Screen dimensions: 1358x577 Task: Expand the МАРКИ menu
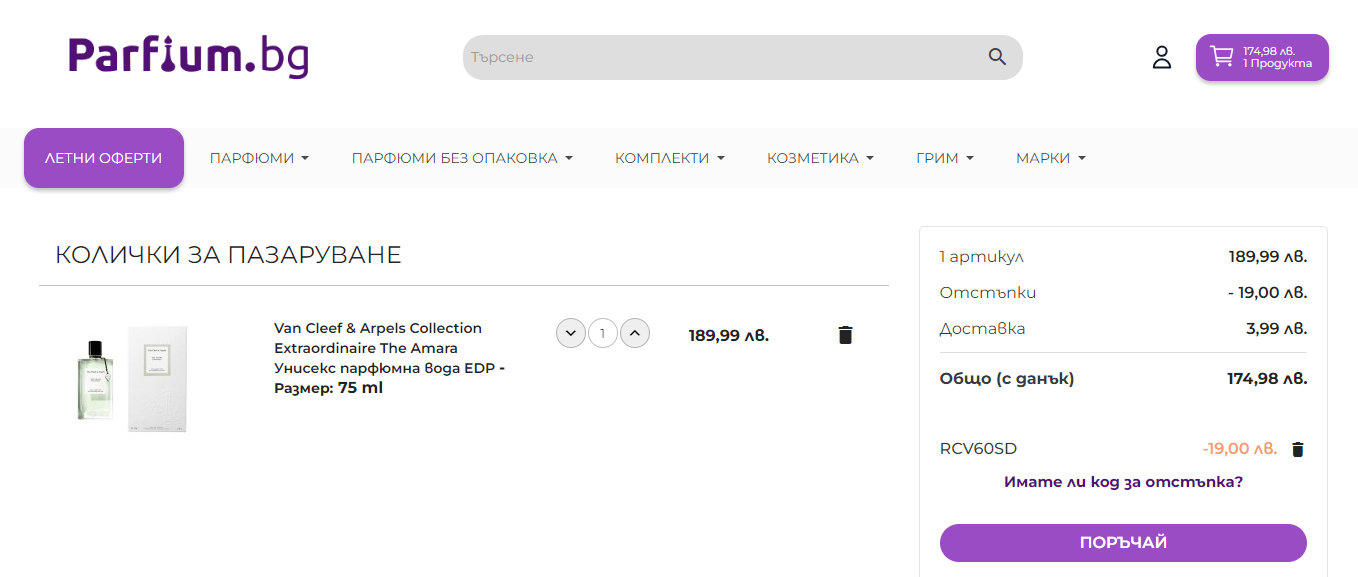[x=1051, y=158]
